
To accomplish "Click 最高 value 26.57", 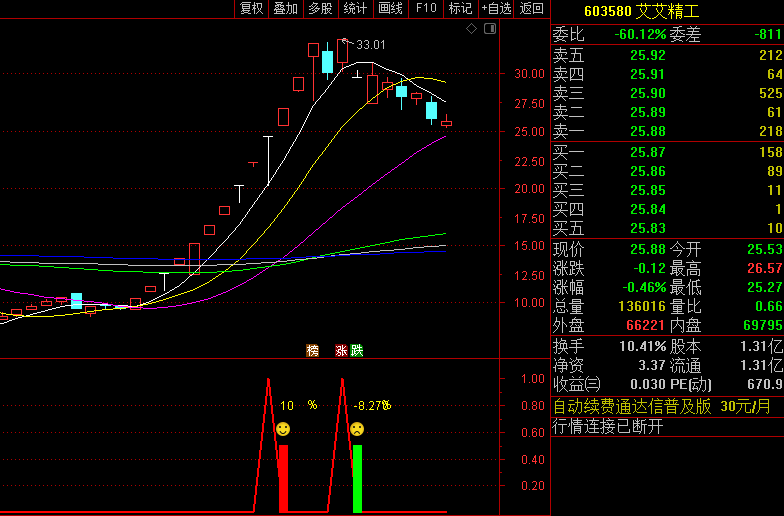I will coord(764,268).
